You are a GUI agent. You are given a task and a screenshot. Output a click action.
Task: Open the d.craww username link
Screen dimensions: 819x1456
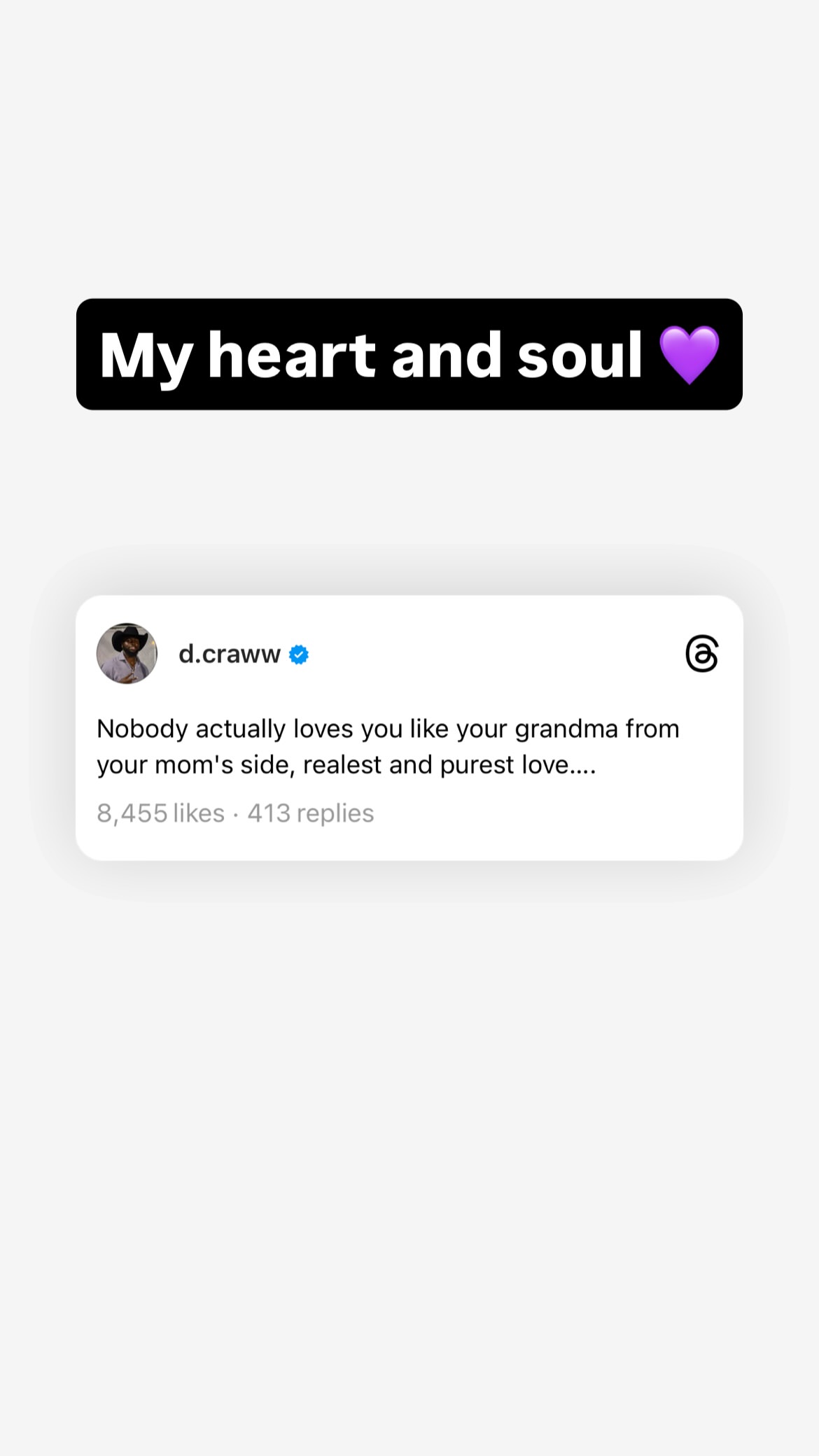point(230,654)
